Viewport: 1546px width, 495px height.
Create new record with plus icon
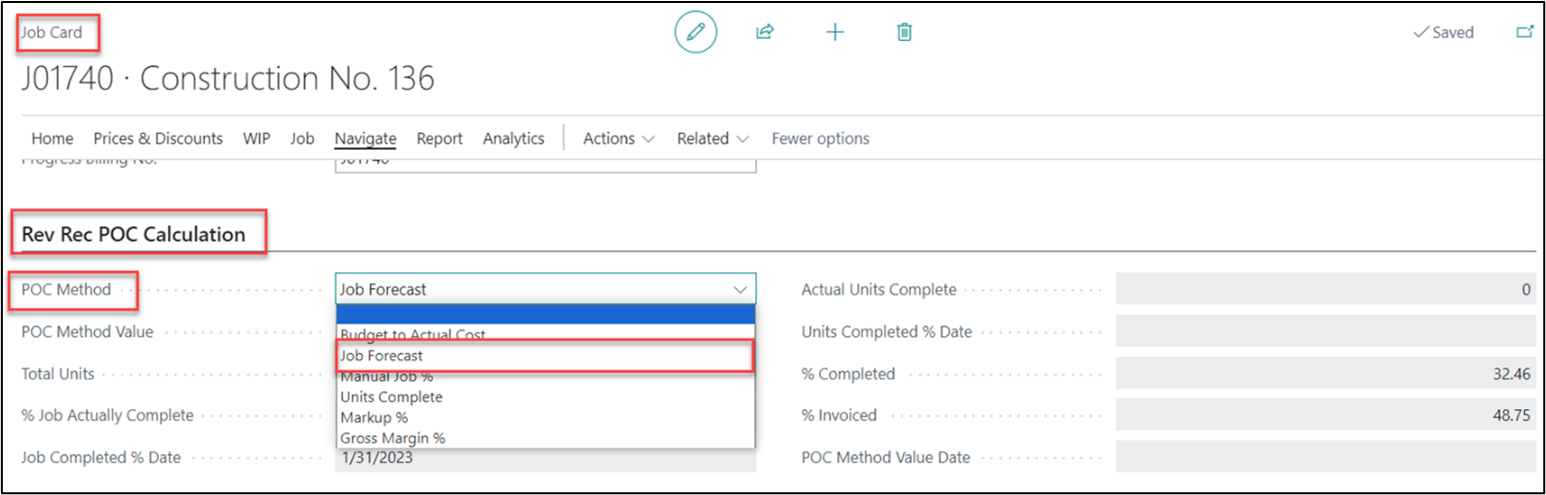click(835, 32)
